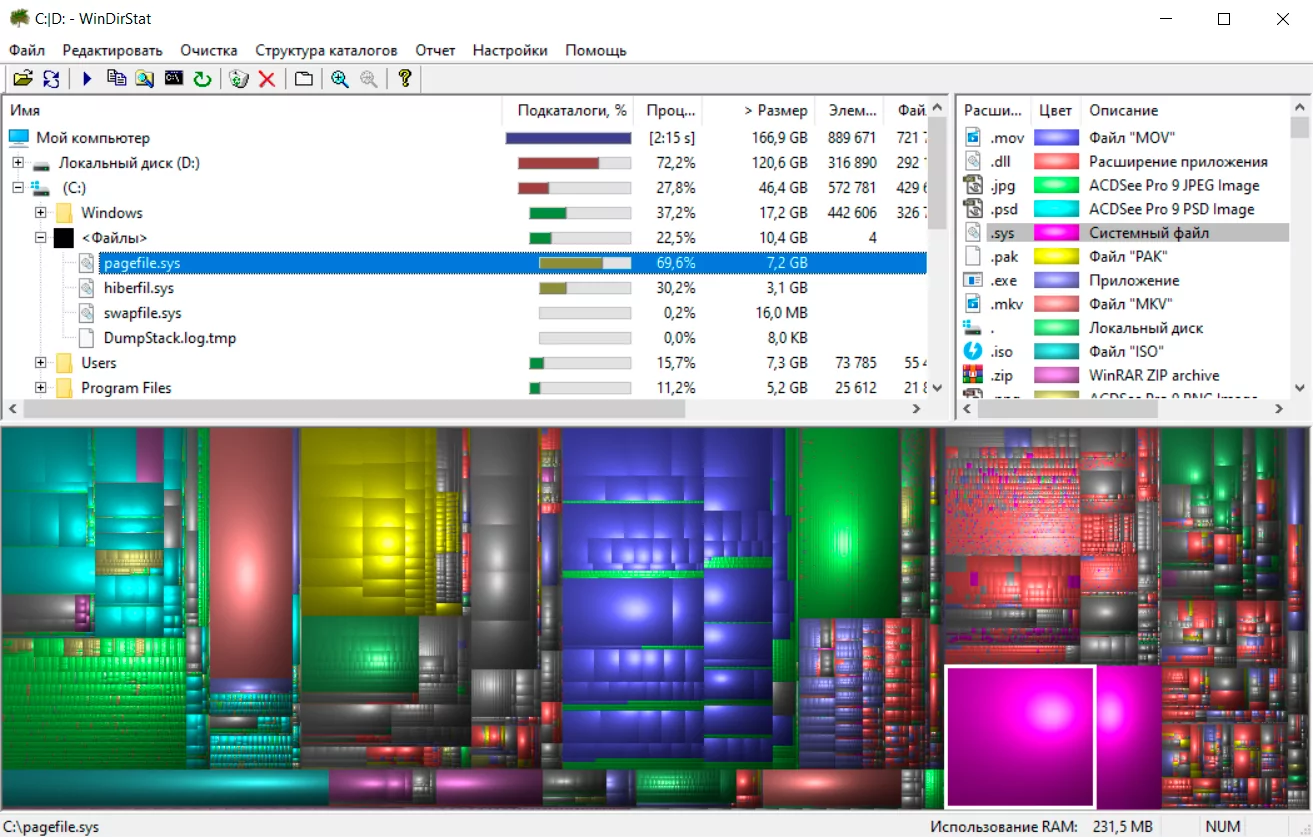Click the "Расширение приложения" description
Viewport: 1313px width, 837px height.
(1178, 161)
